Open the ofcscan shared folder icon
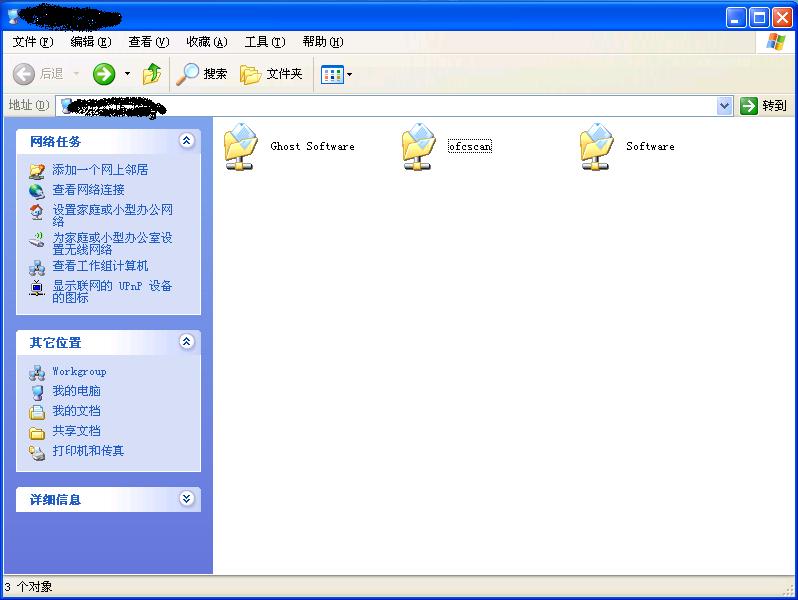Viewport: 798px width, 600px height. pyautogui.click(x=418, y=147)
